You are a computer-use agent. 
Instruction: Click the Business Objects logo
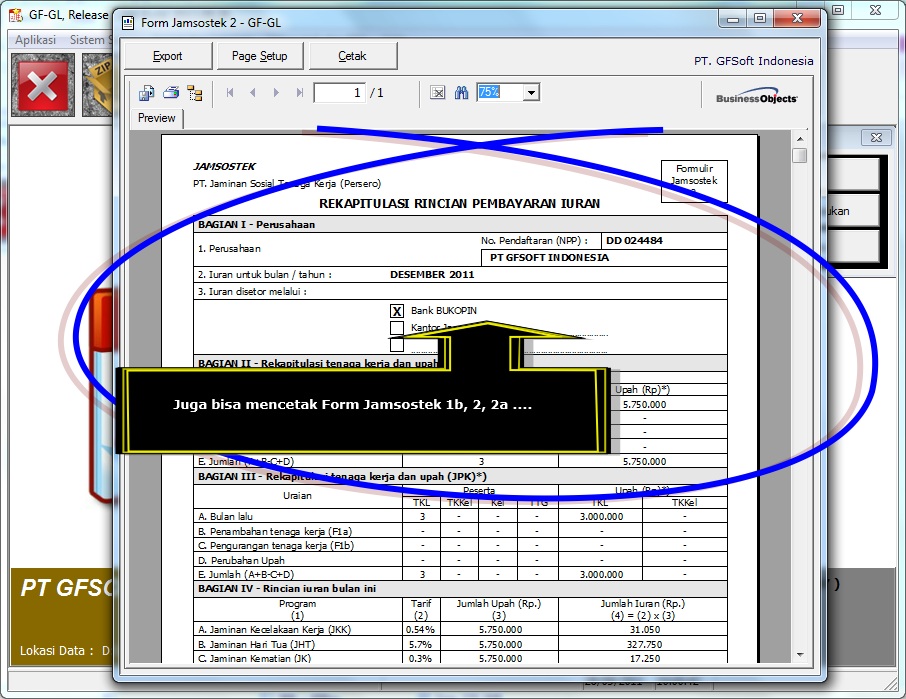pos(756,96)
